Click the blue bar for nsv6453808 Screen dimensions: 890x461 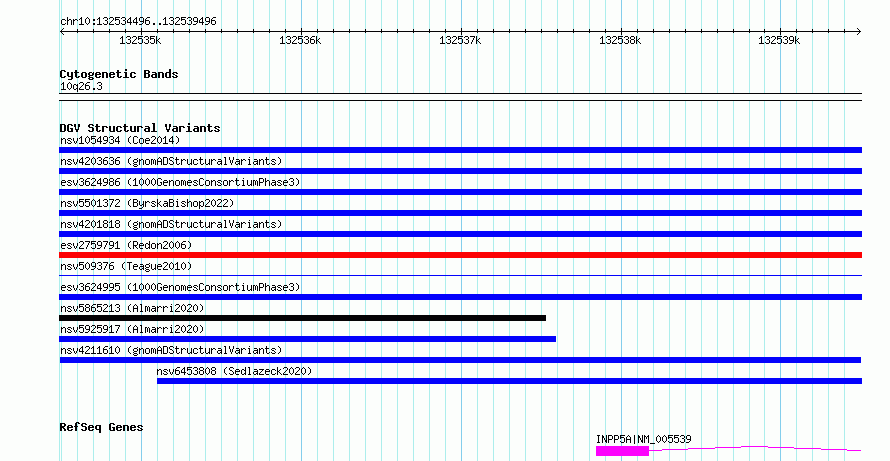point(509,381)
